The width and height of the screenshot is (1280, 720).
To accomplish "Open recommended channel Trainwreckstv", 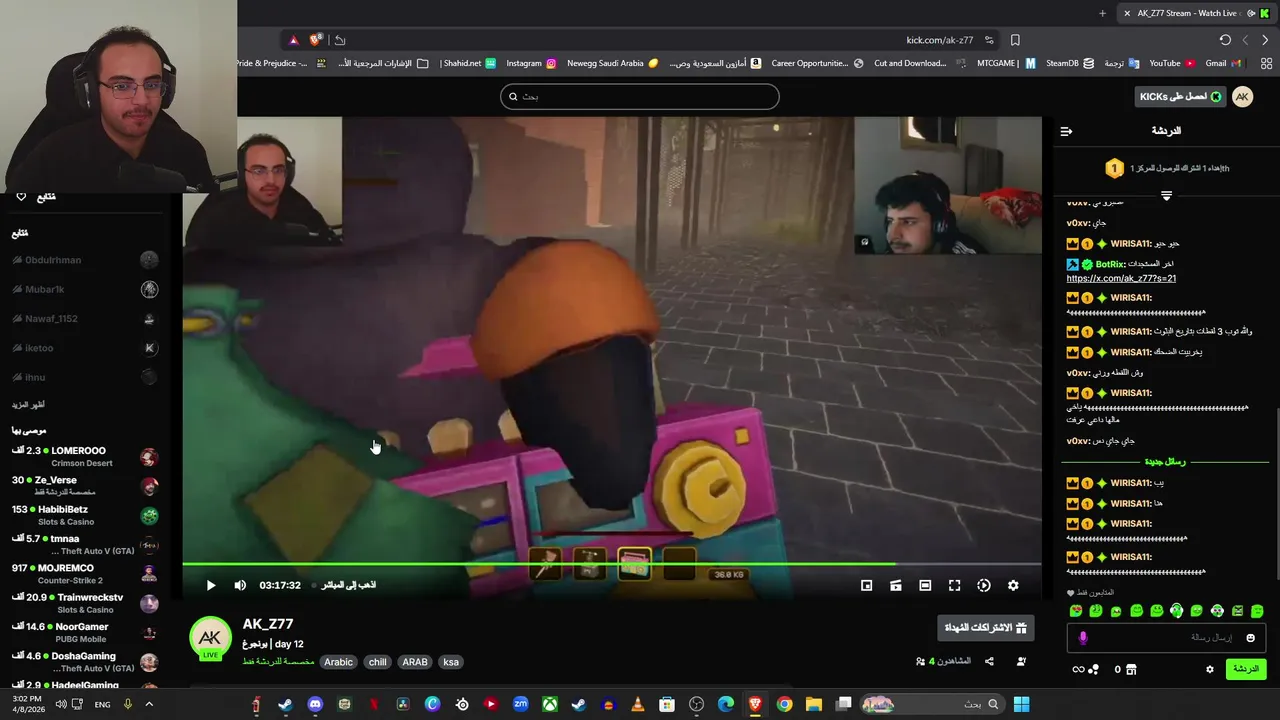I will tap(85, 603).
